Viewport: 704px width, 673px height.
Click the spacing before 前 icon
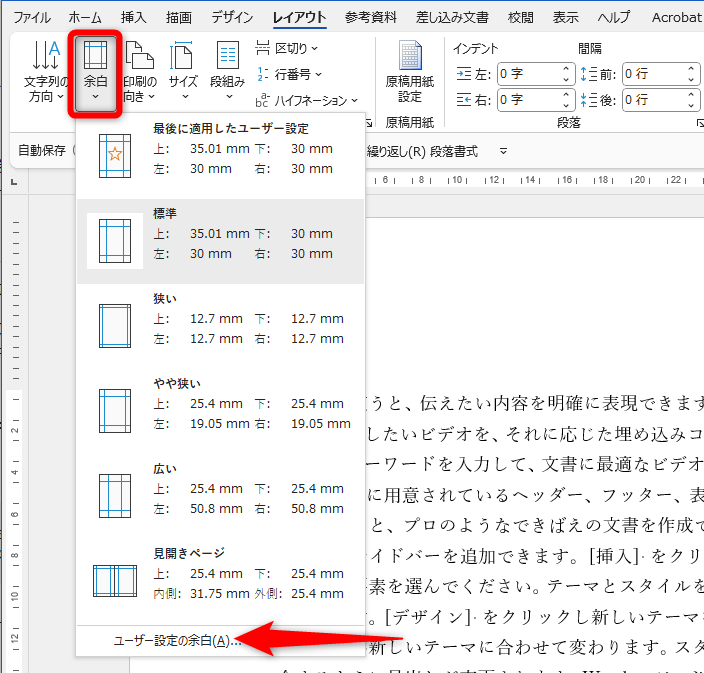pos(589,74)
